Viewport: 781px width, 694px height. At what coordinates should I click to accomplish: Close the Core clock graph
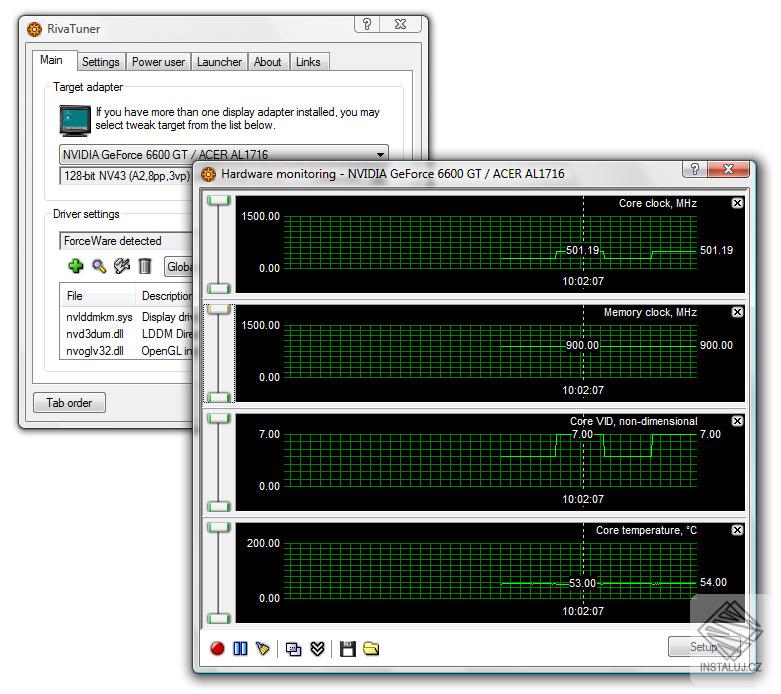[x=737, y=203]
